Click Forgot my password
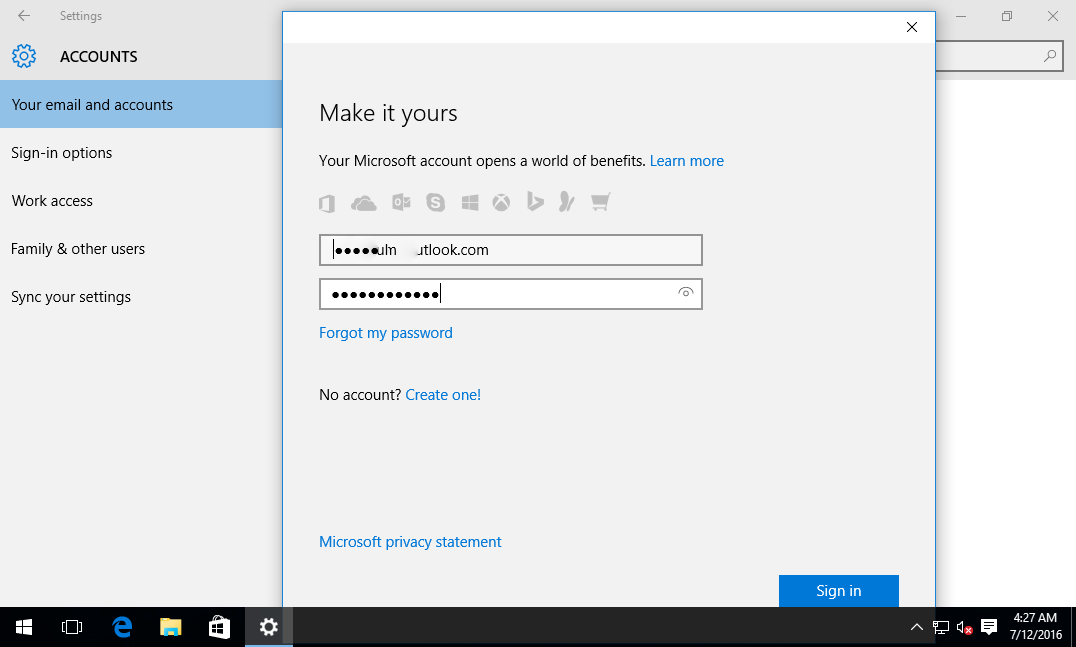 pyautogui.click(x=386, y=333)
